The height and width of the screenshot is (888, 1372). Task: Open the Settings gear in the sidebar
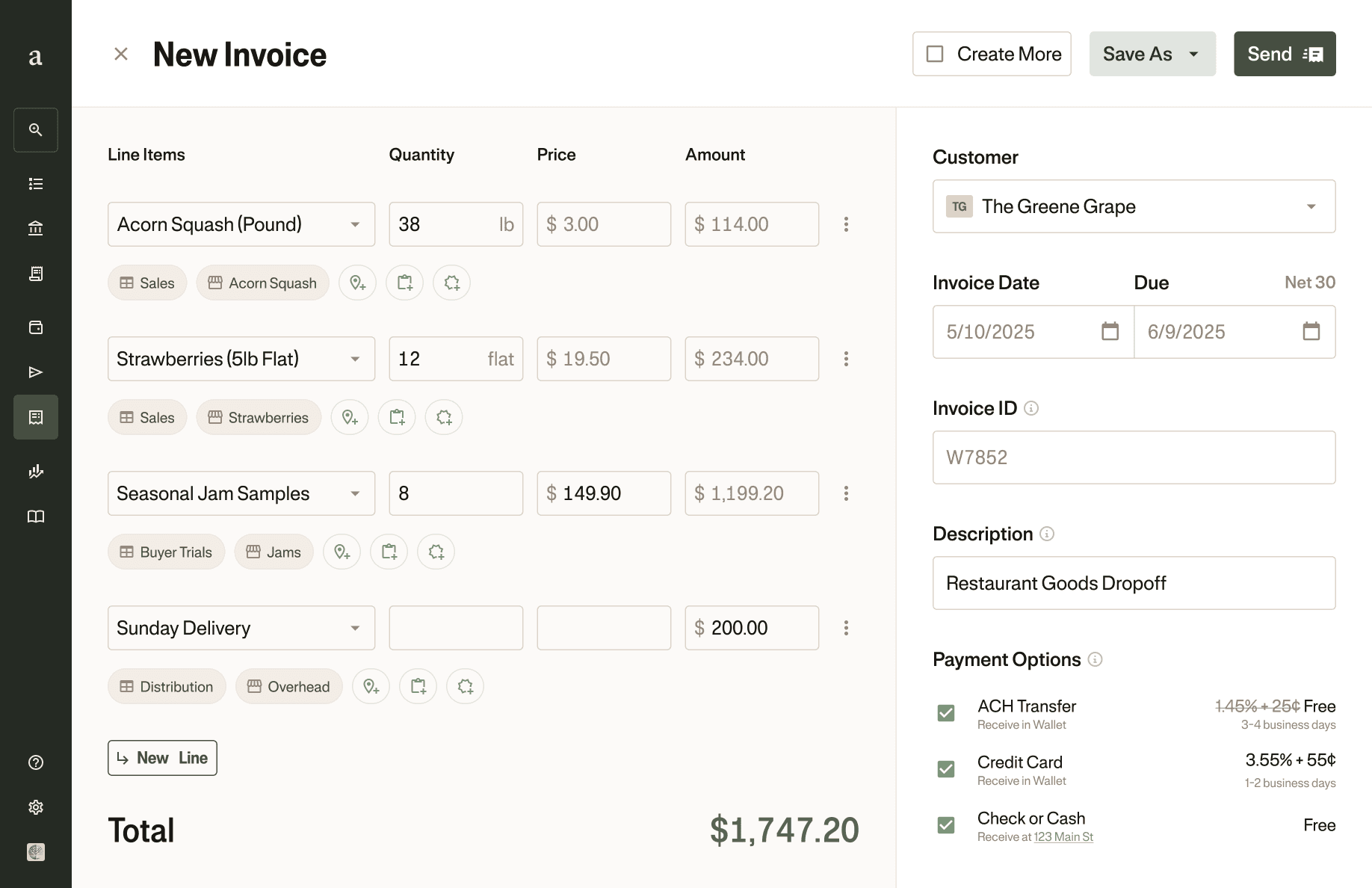pyautogui.click(x=35, y=807)
